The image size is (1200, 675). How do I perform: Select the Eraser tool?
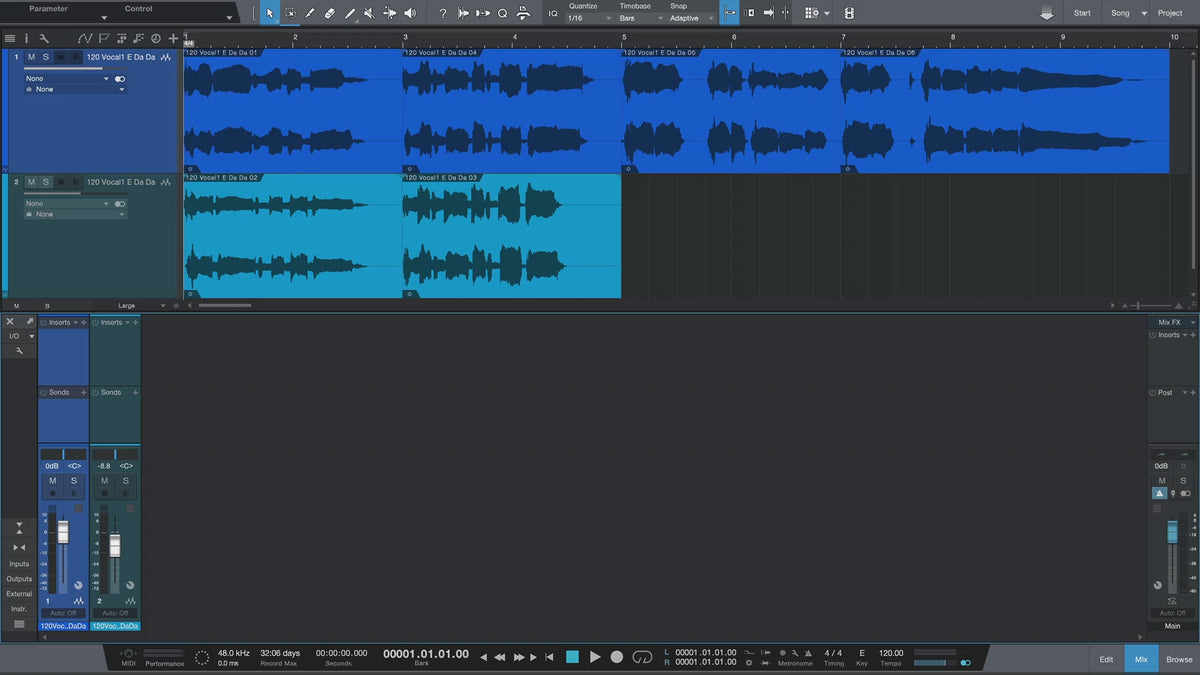tap(330, 13)
